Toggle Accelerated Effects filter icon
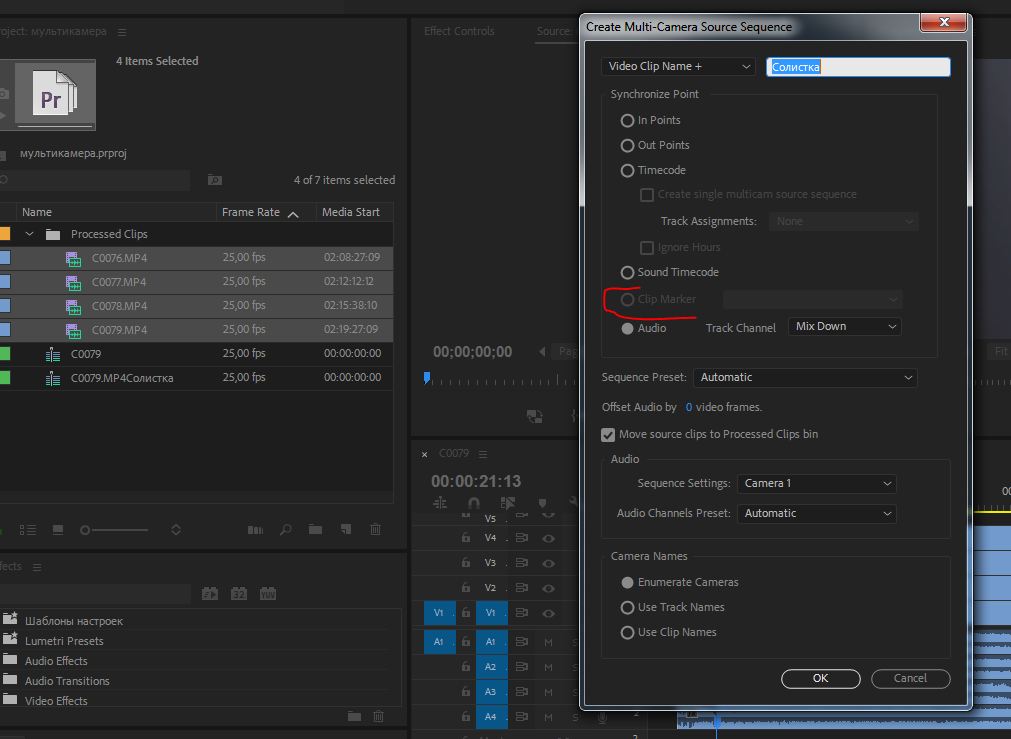This screenshot has height=739, width=1011. [x=210, y=593]
